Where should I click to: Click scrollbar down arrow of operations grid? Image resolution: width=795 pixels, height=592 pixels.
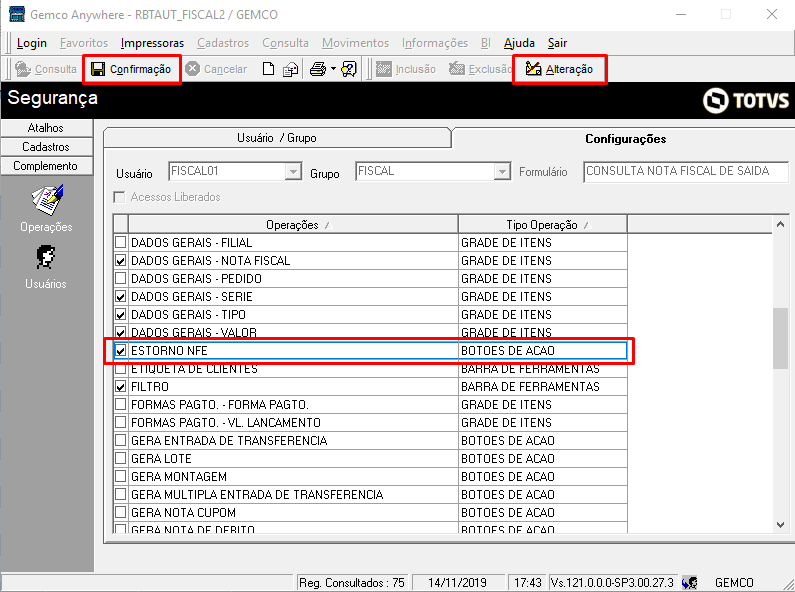tap(780, 525)
